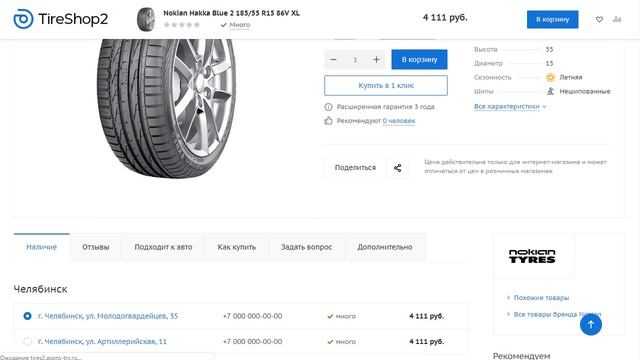Open the Похожие товары link
Screen dimensions: 640x360
541,298
